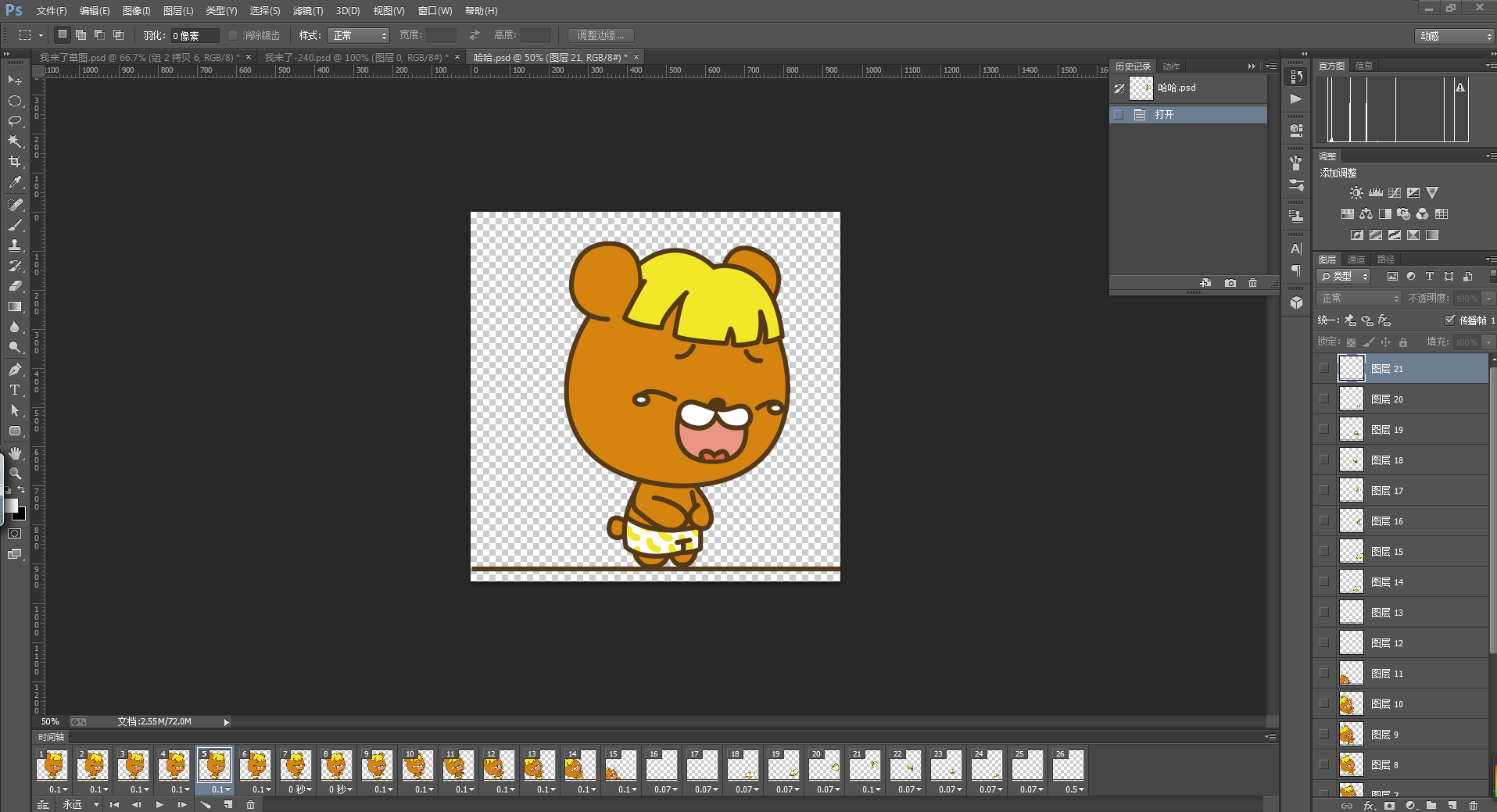This screenshot has width=1497, height=812.
Task: Select the Pen tool
Action: 15,370
